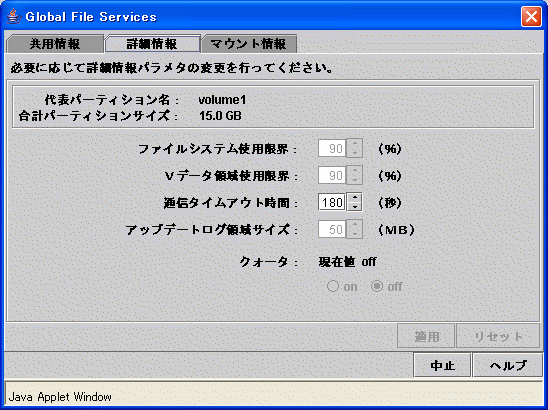This screenshot has height=410, width=548.
Task: Switch to the 共用情報 tab
Action: 55,44
